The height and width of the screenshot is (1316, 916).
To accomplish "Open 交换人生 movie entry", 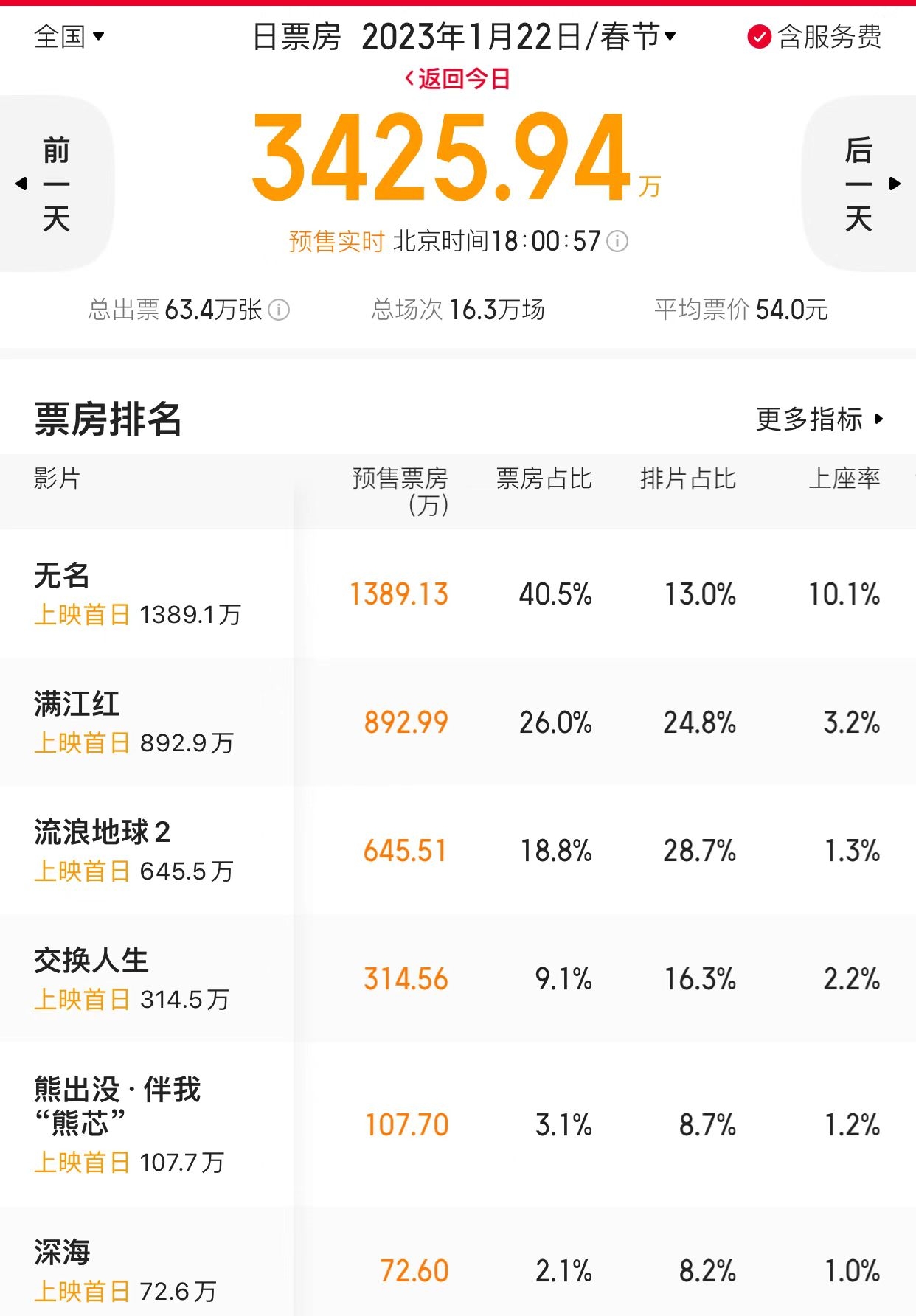I will tap(91, 961).
